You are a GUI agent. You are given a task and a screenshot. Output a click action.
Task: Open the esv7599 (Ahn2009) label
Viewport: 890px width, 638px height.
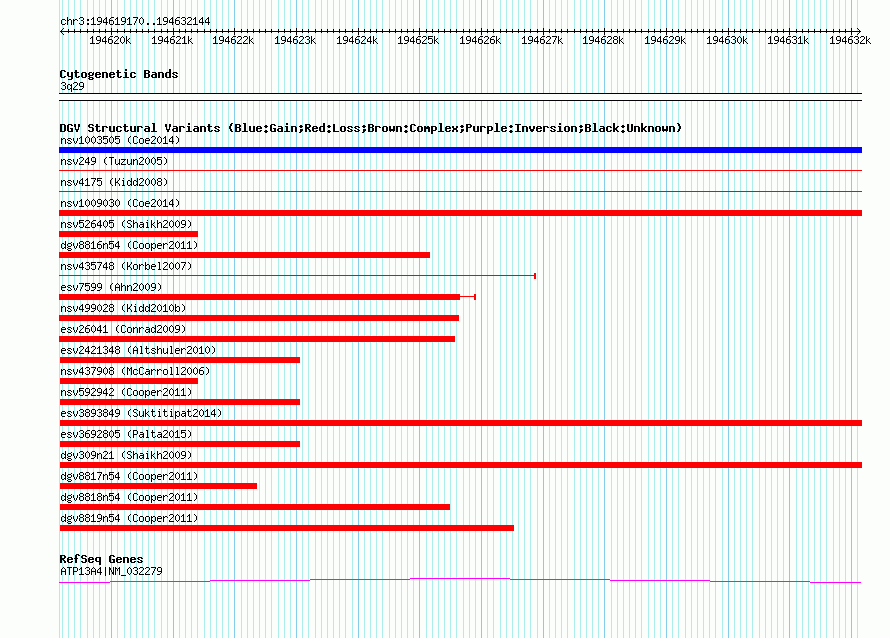pos(111,287)
